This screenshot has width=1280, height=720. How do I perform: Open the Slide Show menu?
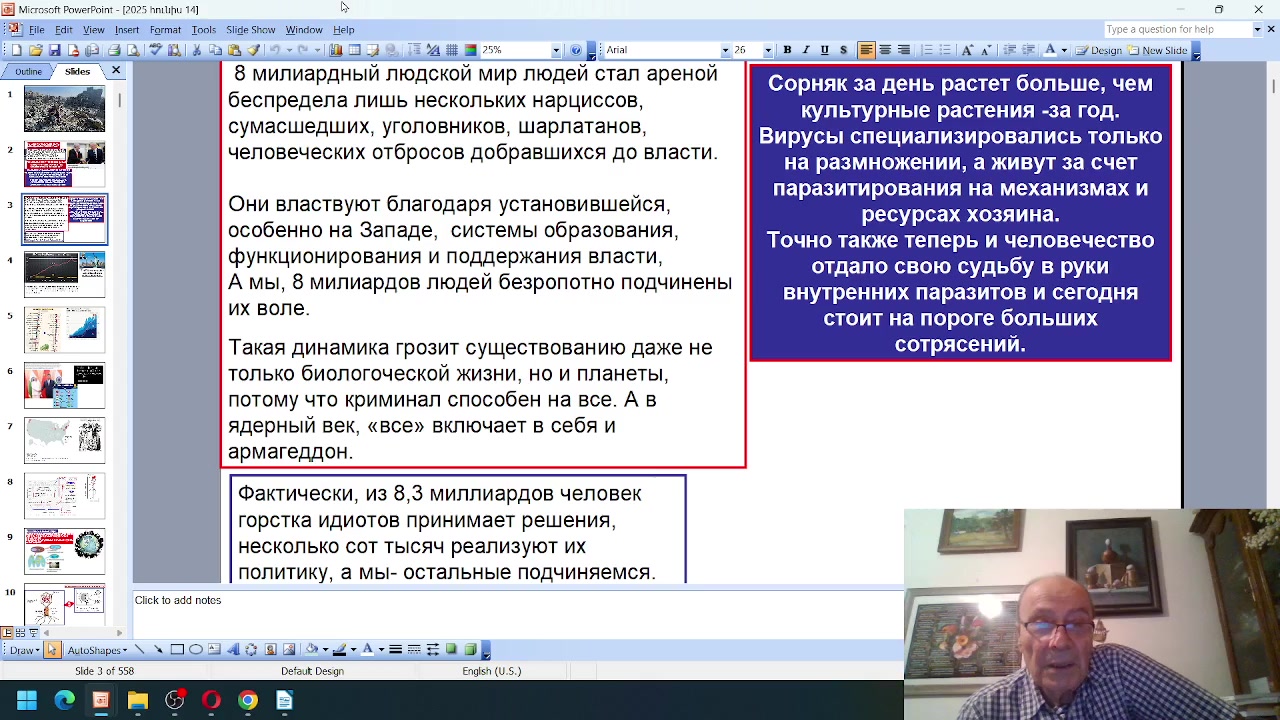[250, 30]
